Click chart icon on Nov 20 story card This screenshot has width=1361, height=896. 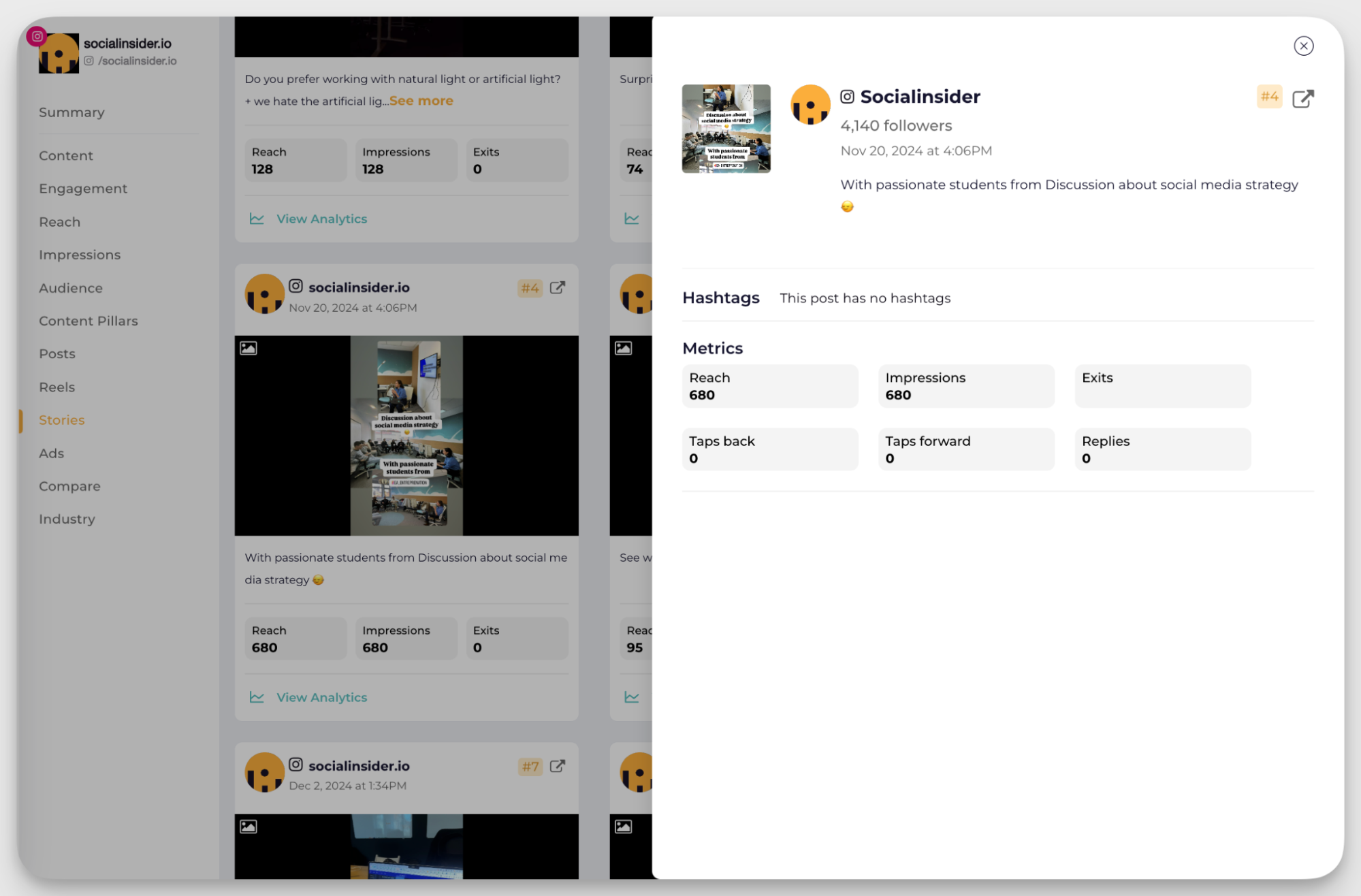257,697
